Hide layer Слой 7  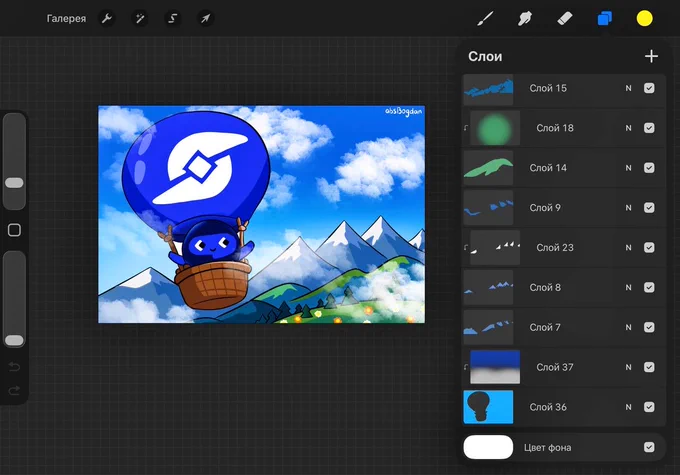tap(649, 327)
